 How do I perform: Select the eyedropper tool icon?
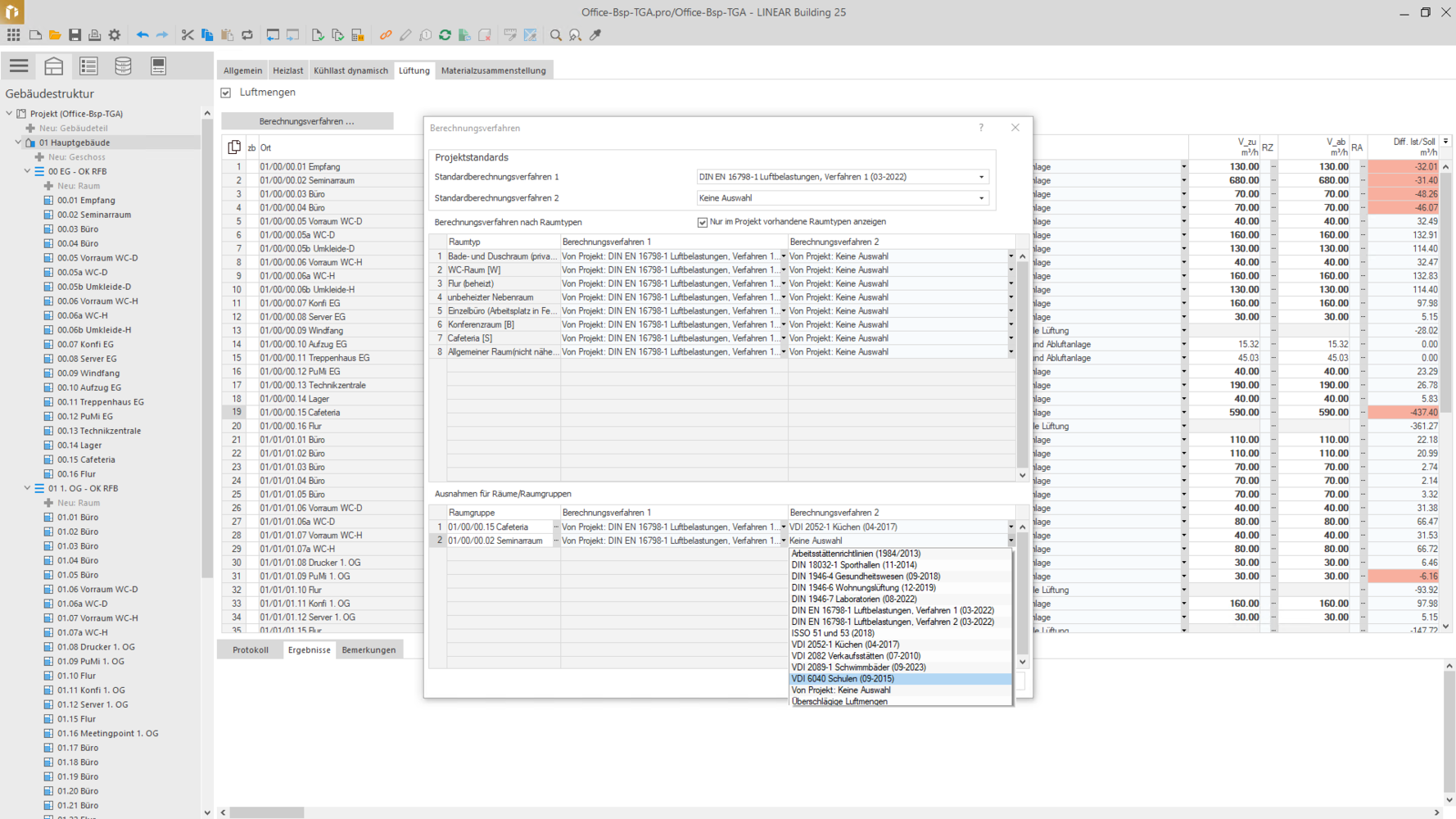[x=595, y=35]
